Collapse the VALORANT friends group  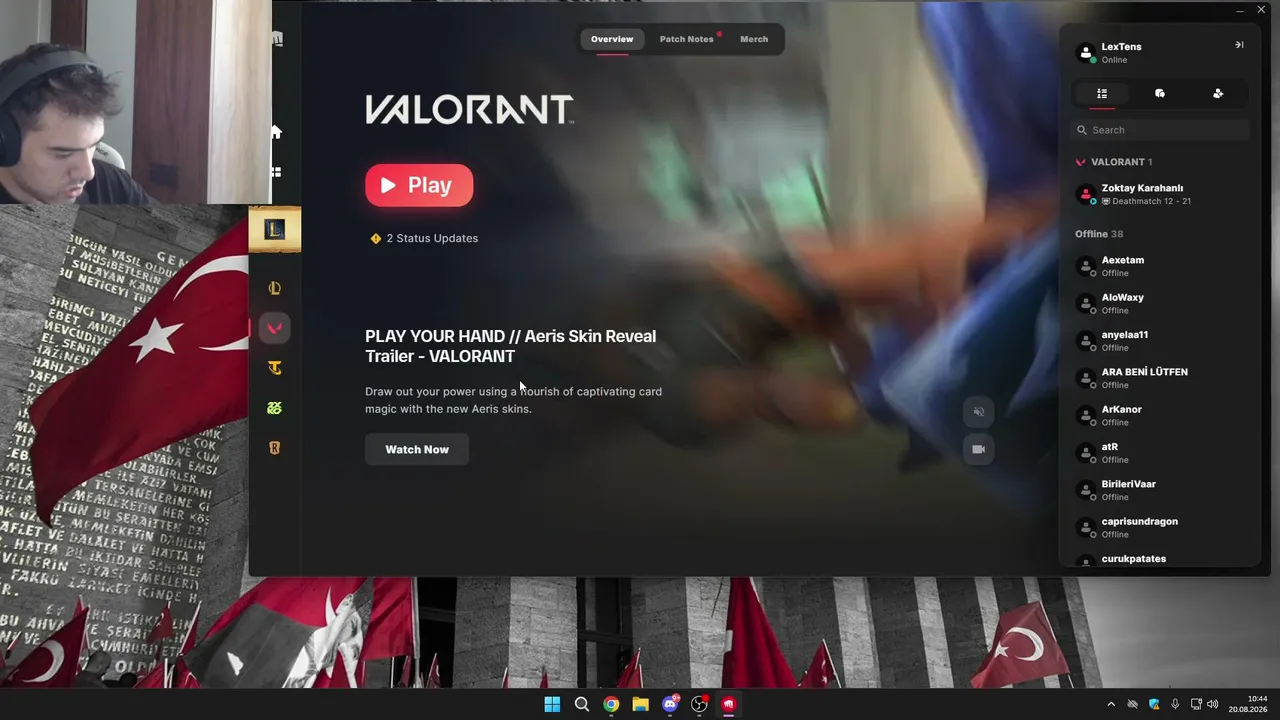(1114, 162)
